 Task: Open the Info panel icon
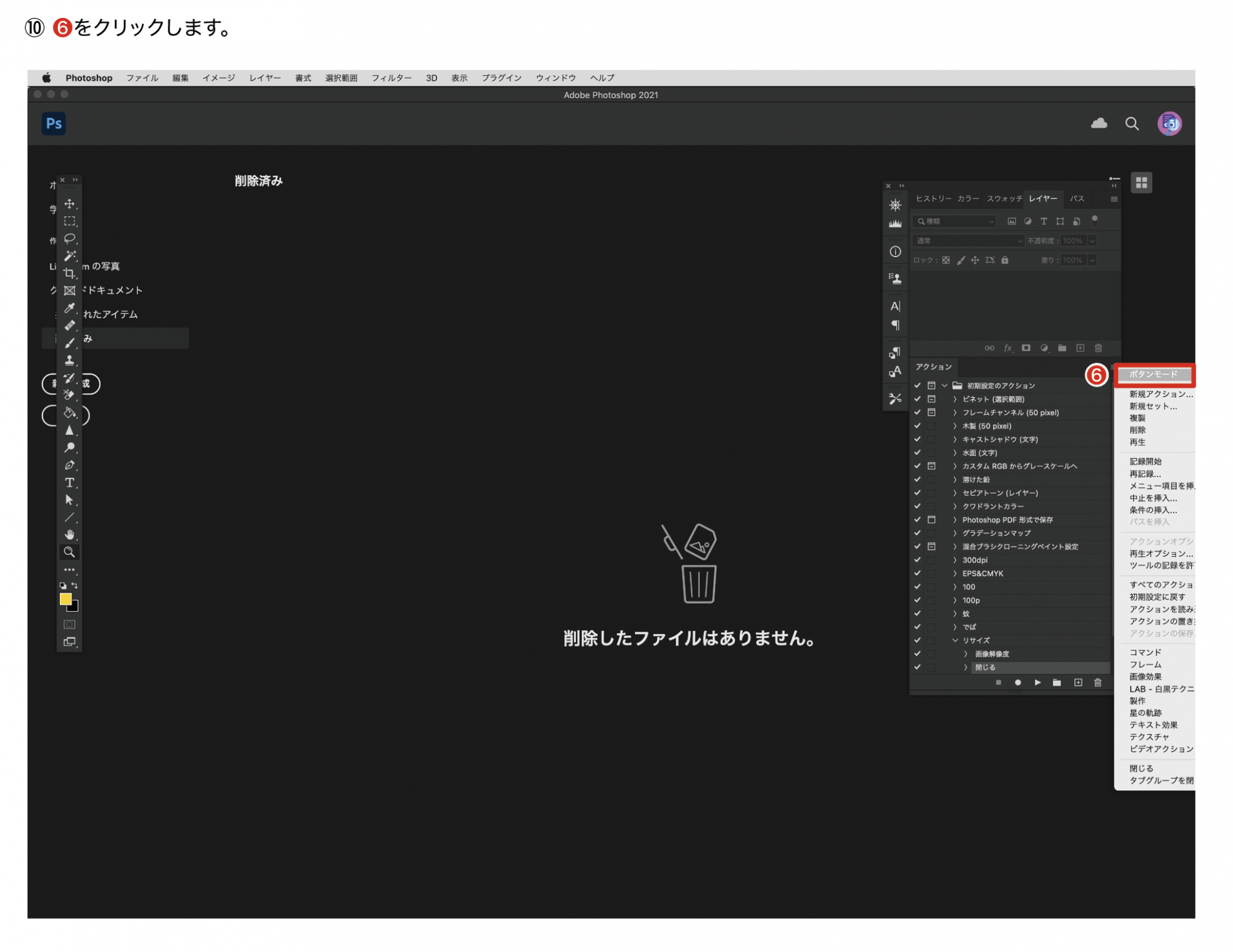895,252
